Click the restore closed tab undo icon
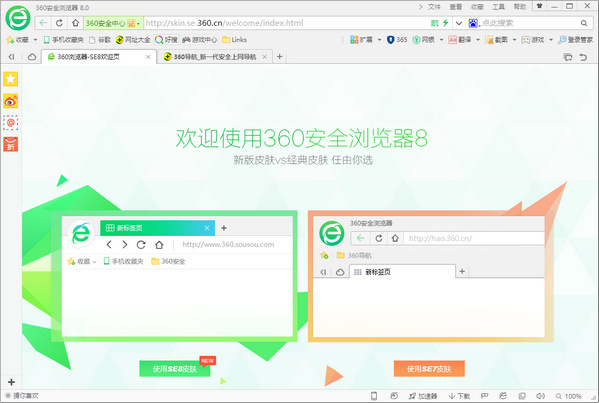Screen dimensions: 599x403 [x=583, y=57]
